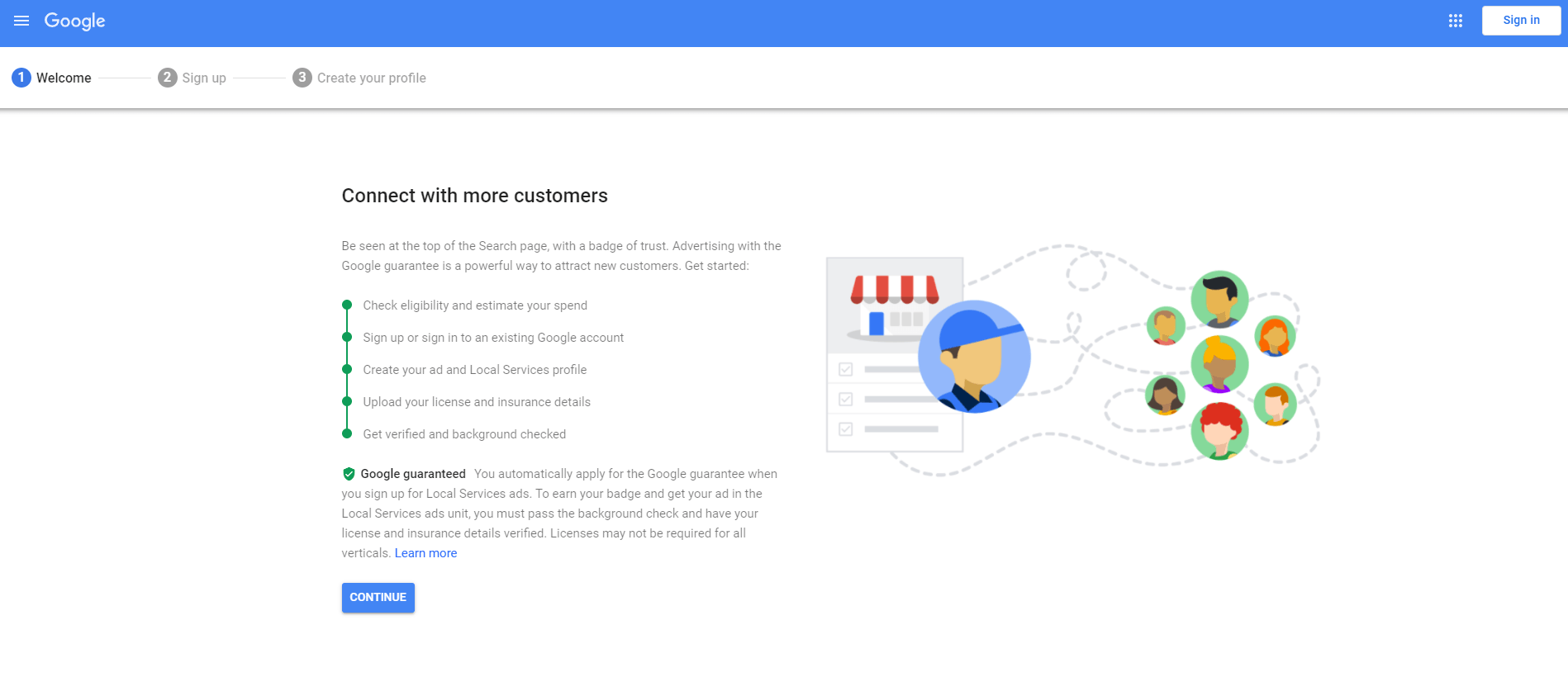Click the green Google guaranteed shield icon

click(349, 474)
